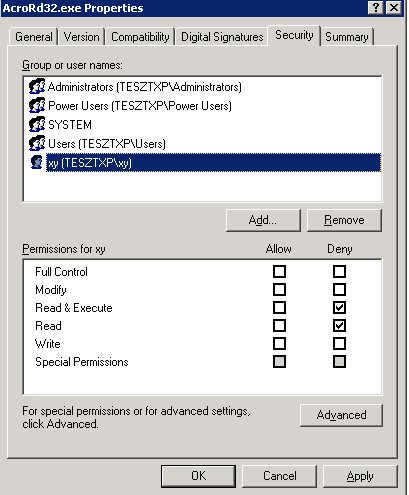
Task: Open Advanced permission settings
Action: pyautogui.click(x=341, y=415)
